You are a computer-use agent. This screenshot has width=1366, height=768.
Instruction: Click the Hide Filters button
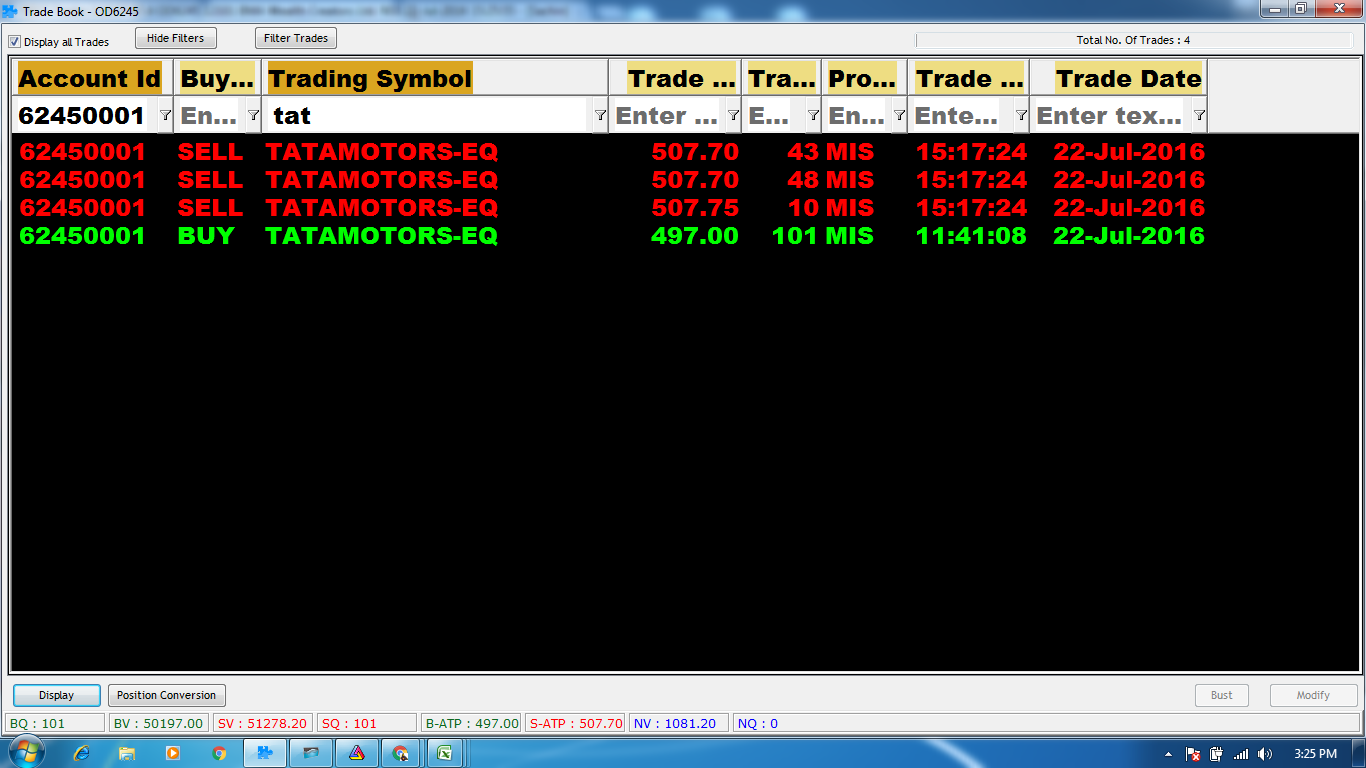176,38
